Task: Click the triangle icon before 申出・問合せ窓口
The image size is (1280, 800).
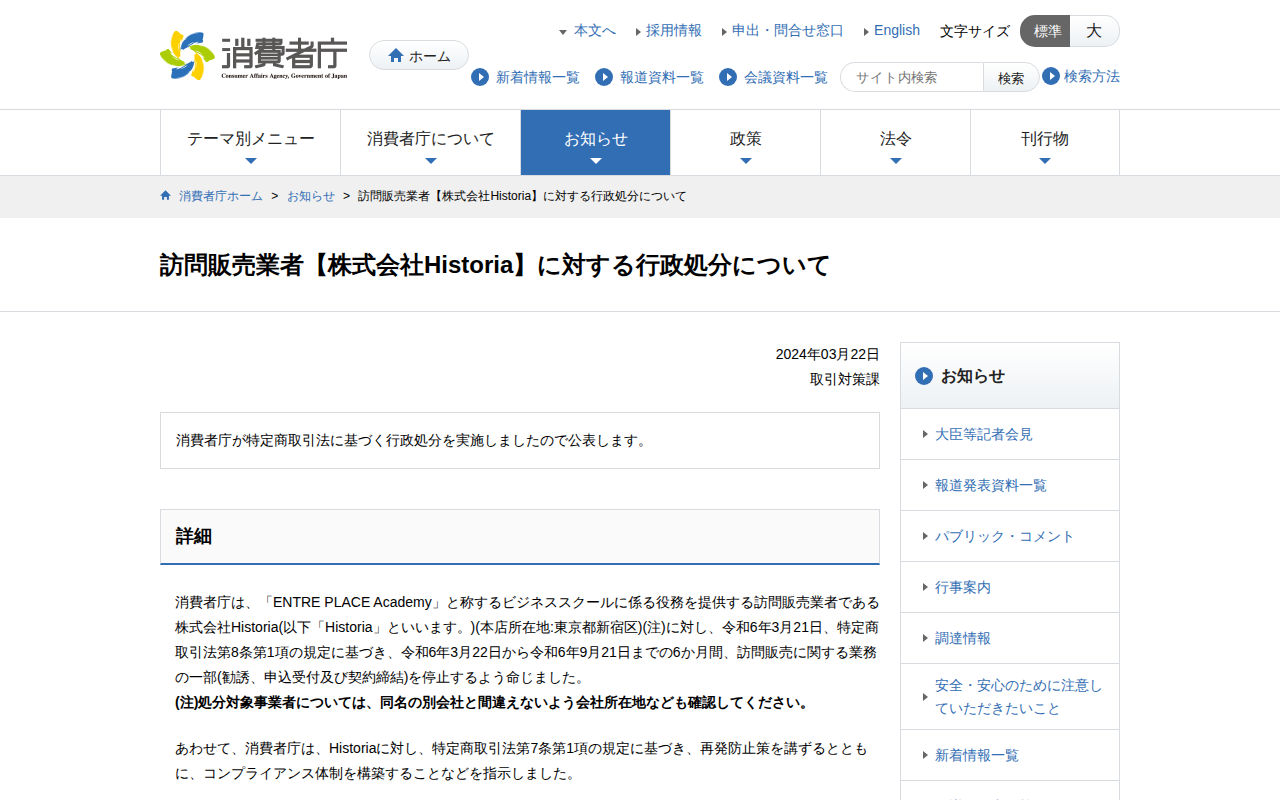Action: pyautogui.click(x=724, y=32)
